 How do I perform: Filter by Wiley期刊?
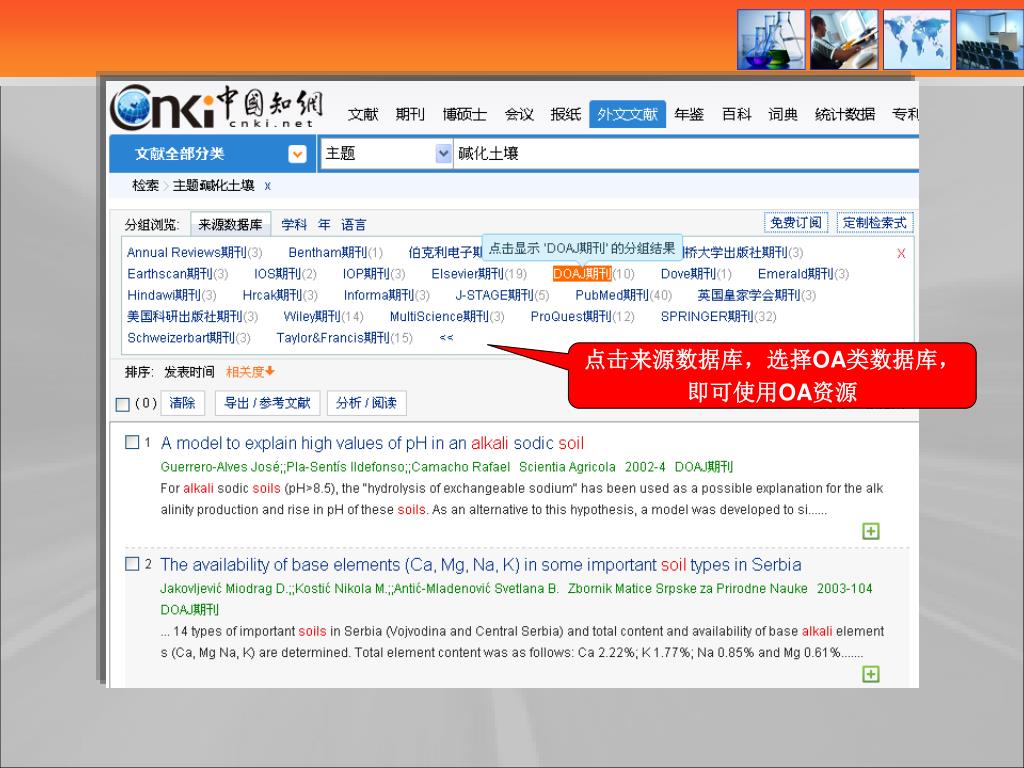click(312, 317)
